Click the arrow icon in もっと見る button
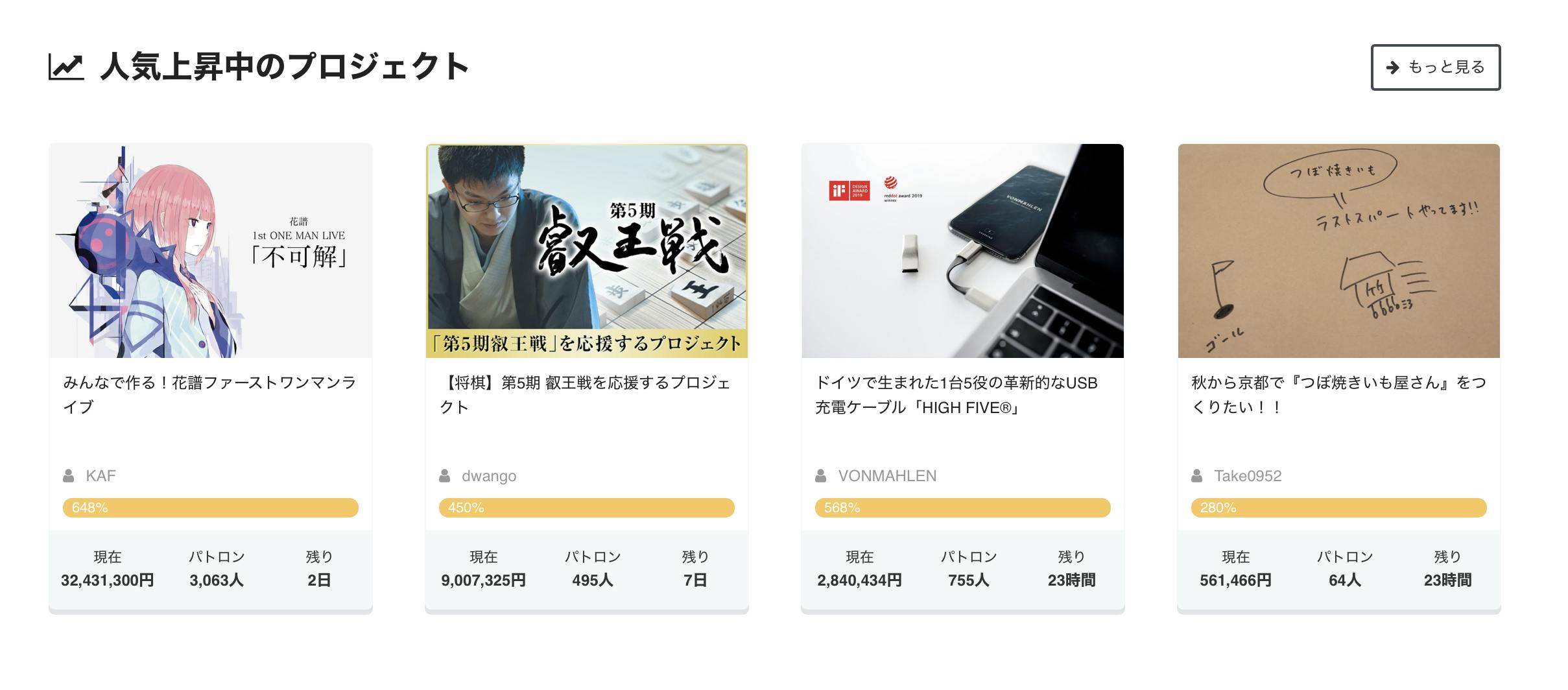Viewport: 1568px width, 690px height. (x=1392, y=67)
